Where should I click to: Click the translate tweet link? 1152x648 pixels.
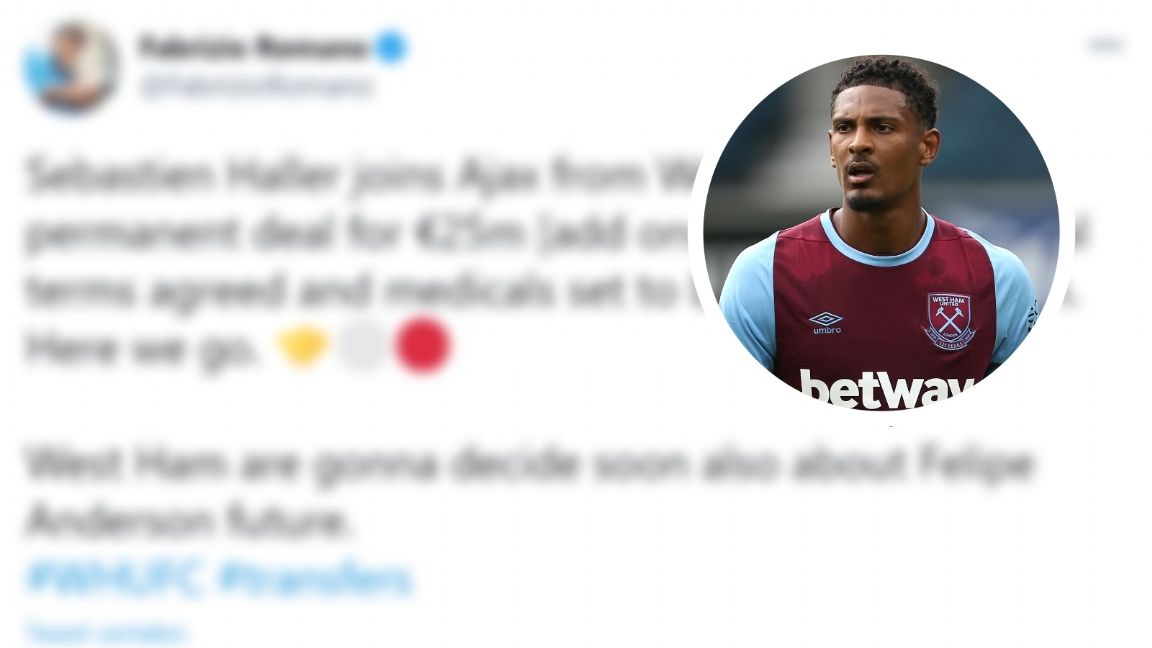click(105, 632)
